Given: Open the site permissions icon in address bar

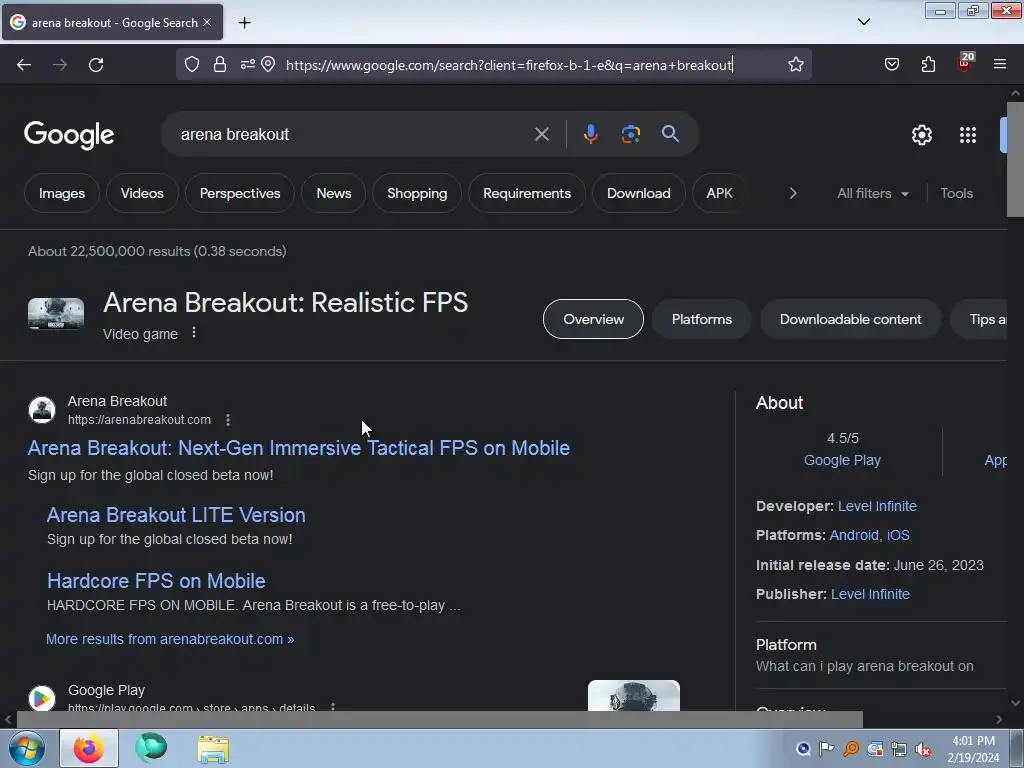Looking at the screenshot, I should tap(248, 64).
